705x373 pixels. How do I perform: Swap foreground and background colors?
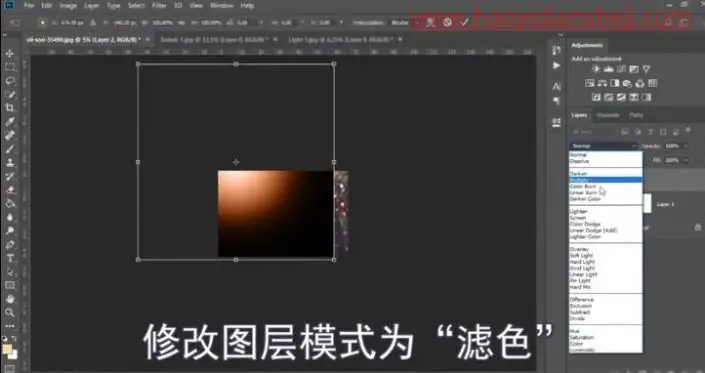14,338
